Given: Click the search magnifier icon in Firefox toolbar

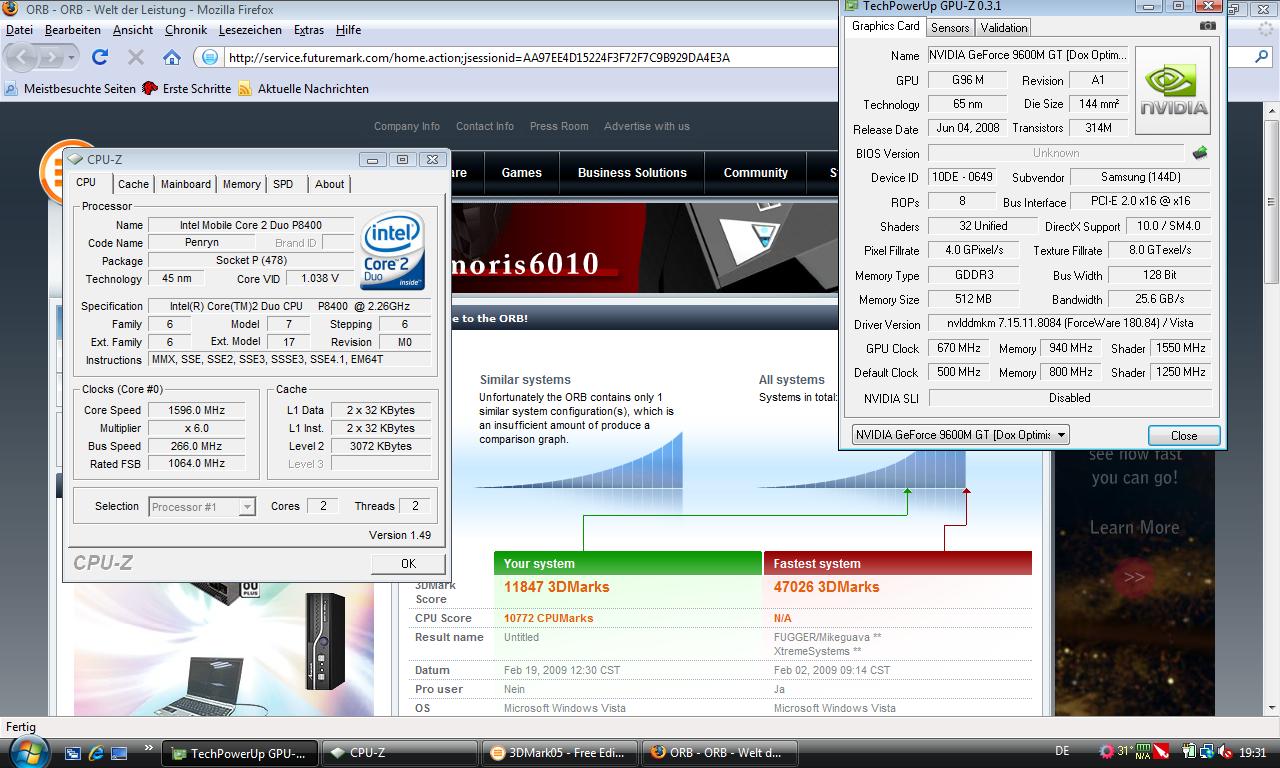Looking at the screenshot, I should (1262, 57).
